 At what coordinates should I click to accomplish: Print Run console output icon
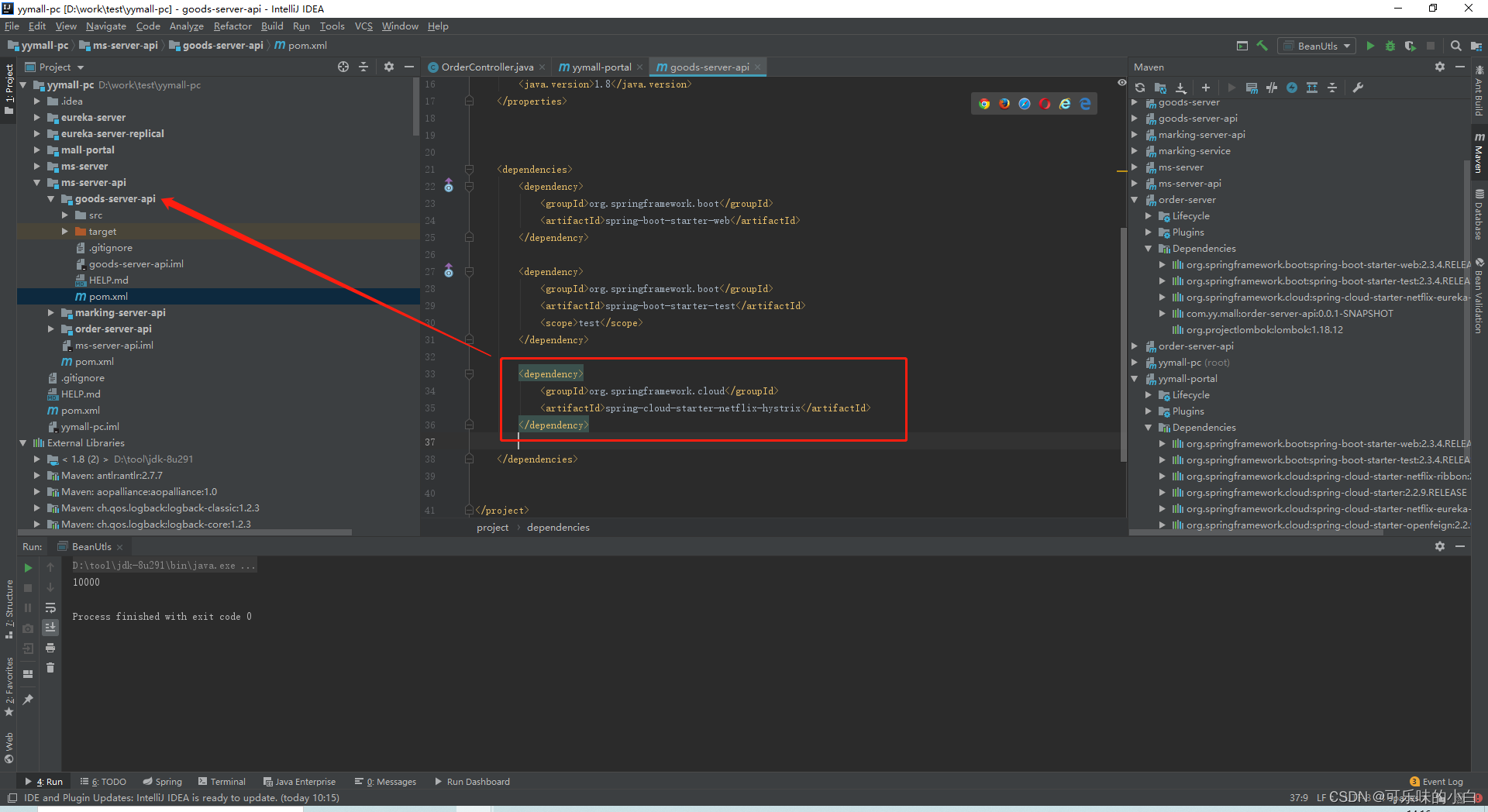pyautogui.click(x=50, y=648)
